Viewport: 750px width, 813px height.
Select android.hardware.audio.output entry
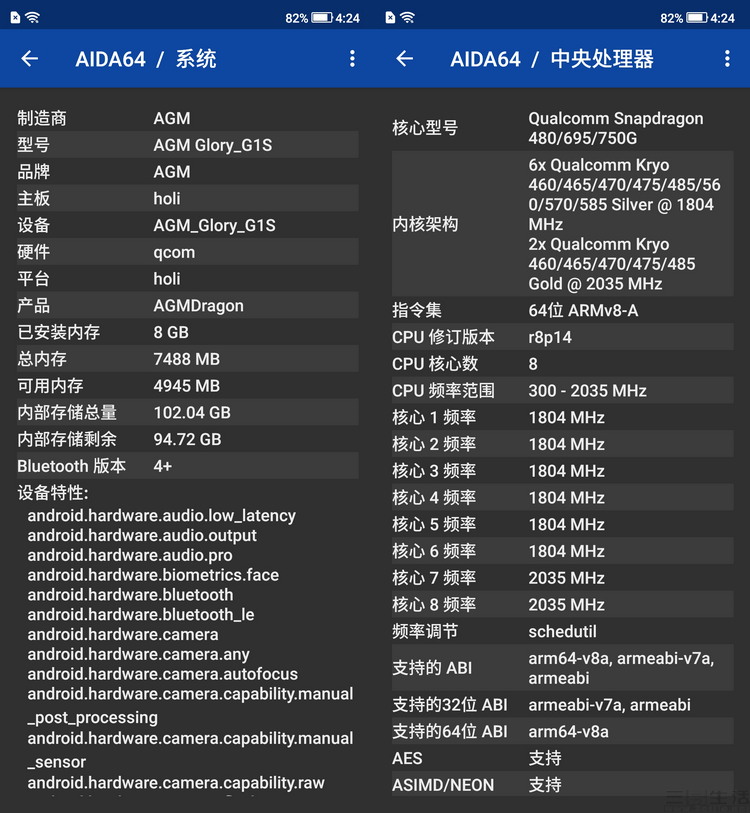click(142, 536)
